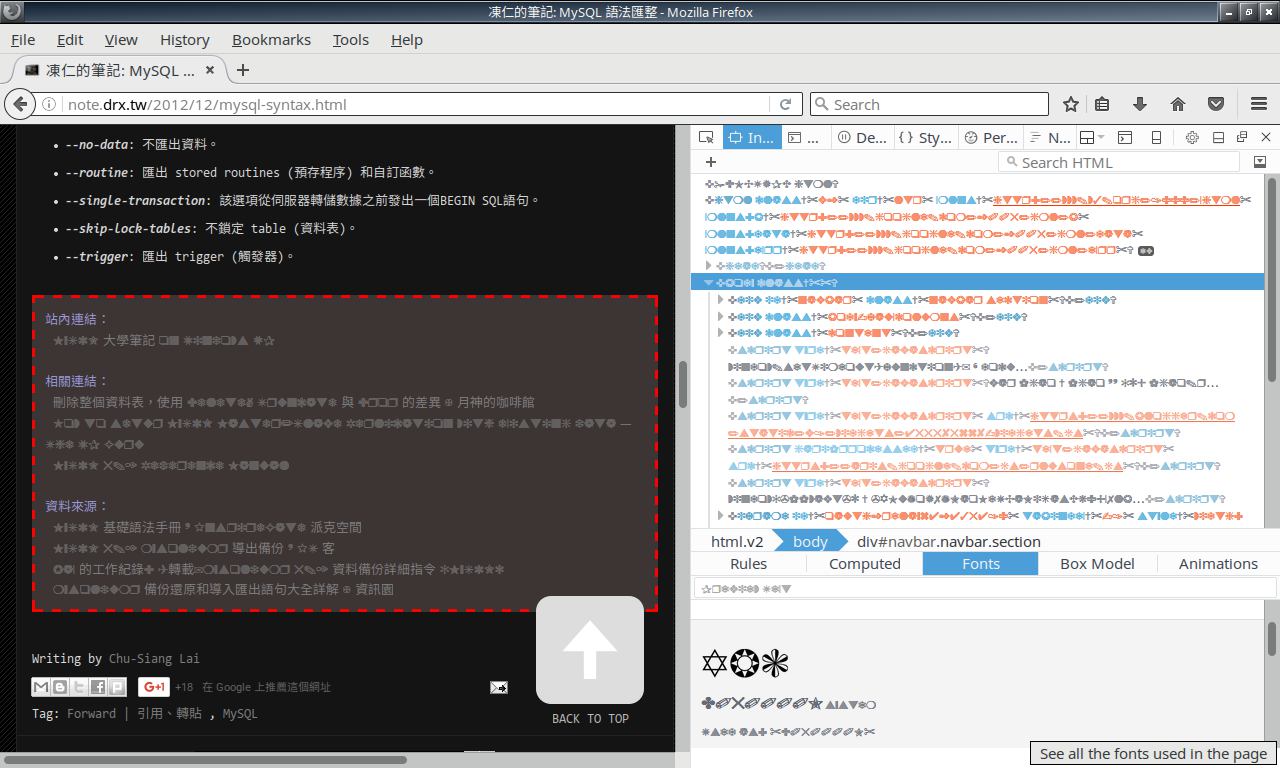The height and width of the screenshot is (768, 1280).
Task: Click the Google +1 button
Action: tap(154, 687)
